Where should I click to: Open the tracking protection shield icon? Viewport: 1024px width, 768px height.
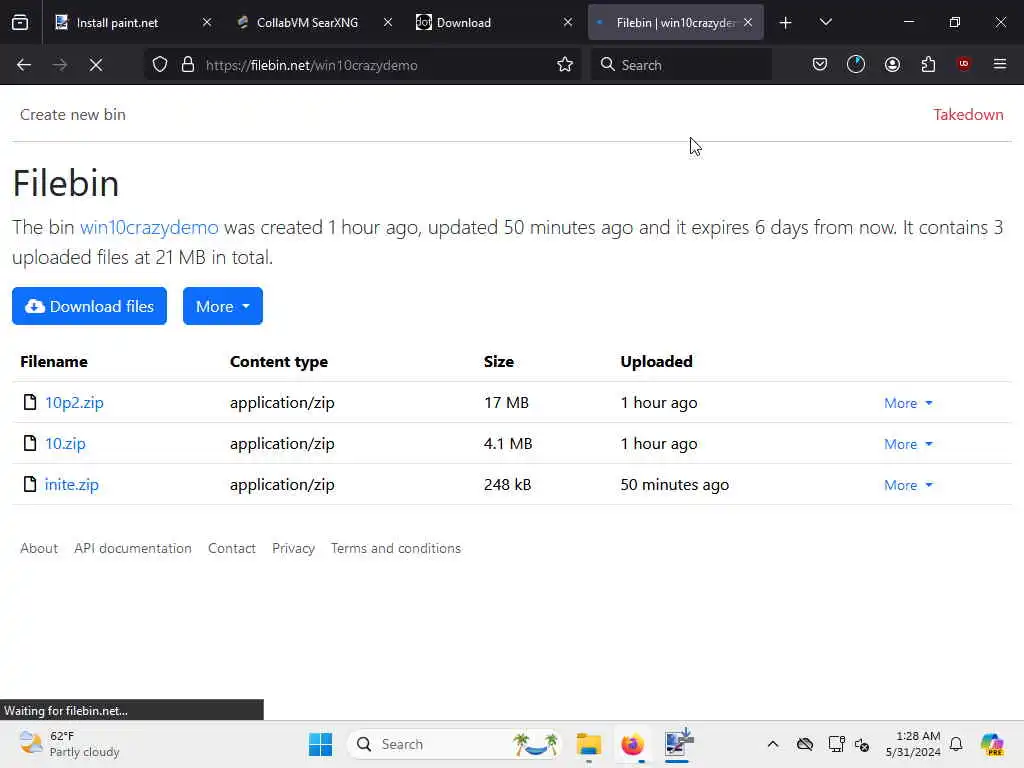160,65
